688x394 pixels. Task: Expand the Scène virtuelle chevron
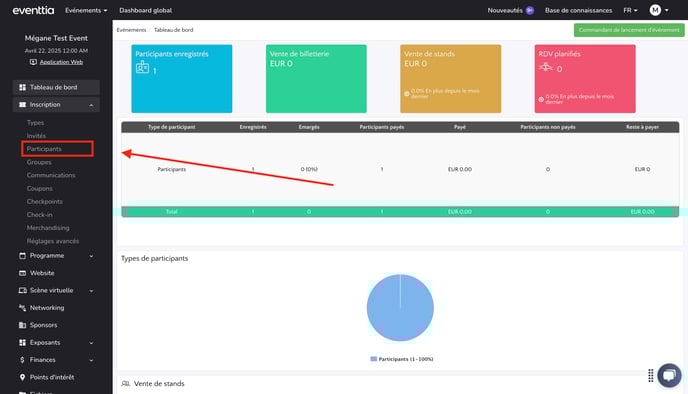coord(91,290)
